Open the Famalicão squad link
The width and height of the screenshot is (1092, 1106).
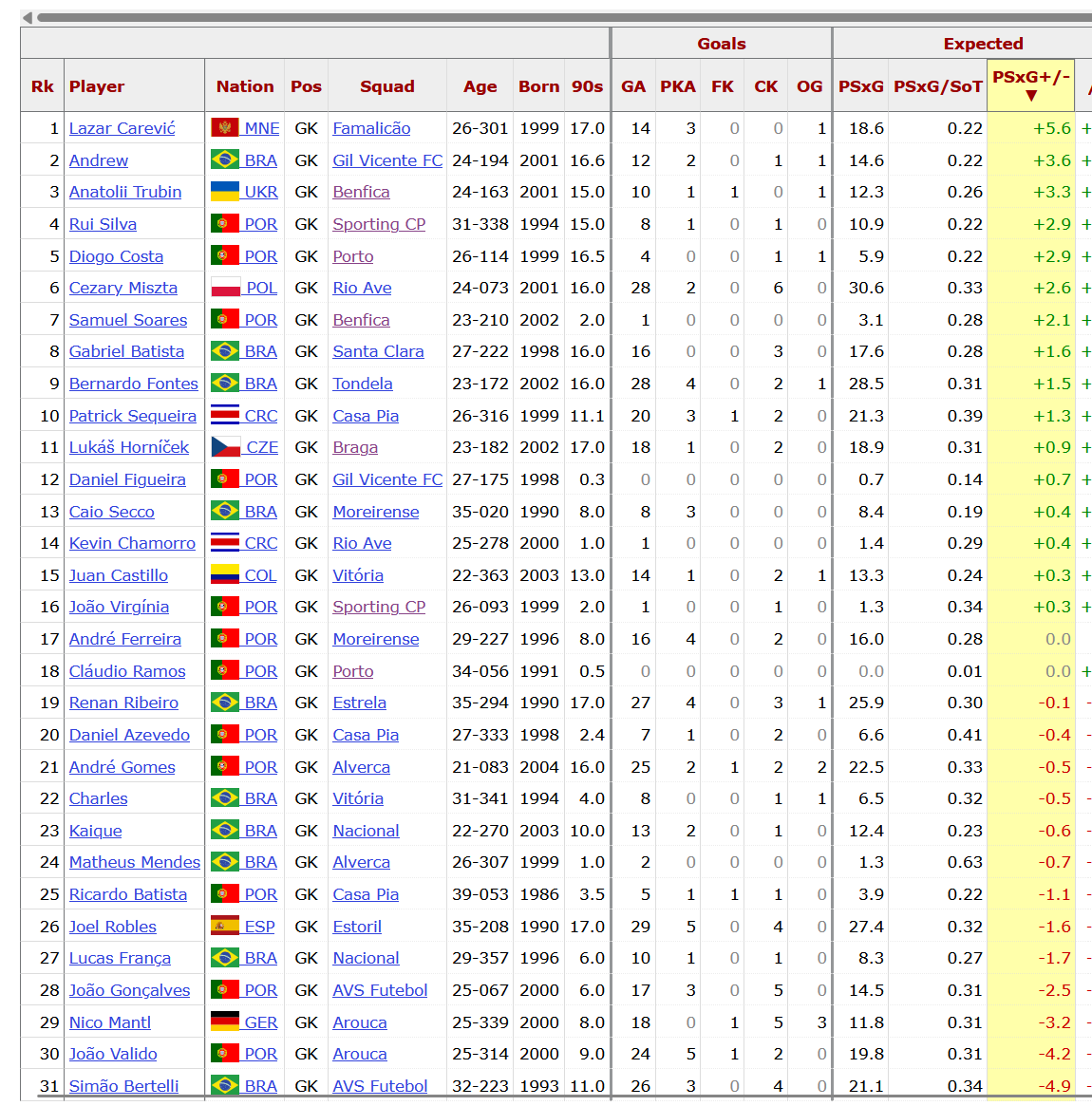coord(371,128)
